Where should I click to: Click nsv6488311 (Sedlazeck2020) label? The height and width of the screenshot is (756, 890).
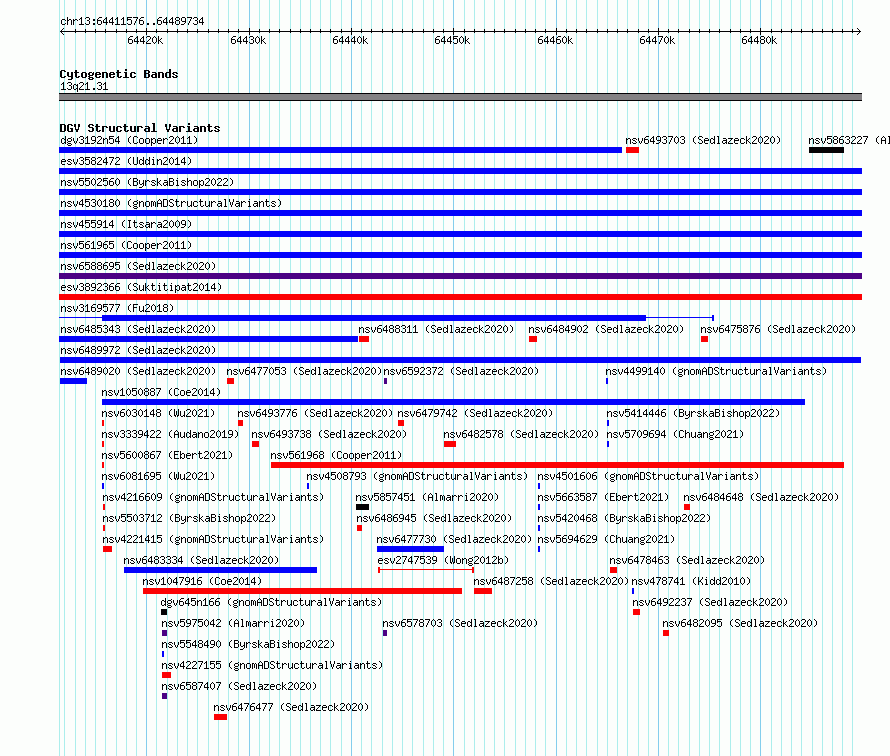pyautogui.click(x=436, y=329)
